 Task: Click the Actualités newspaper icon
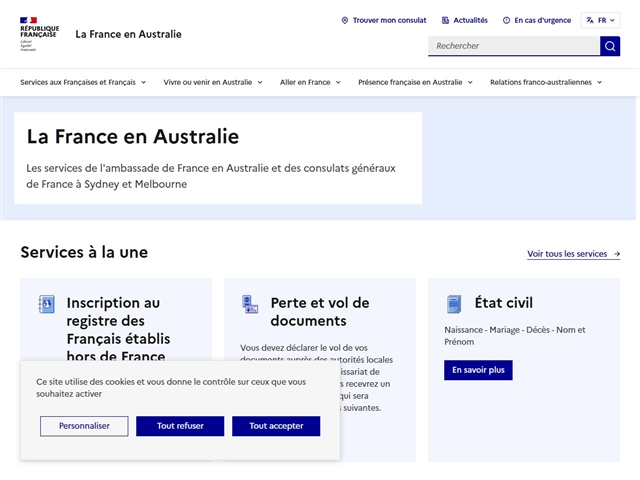[x=445, y=20]
